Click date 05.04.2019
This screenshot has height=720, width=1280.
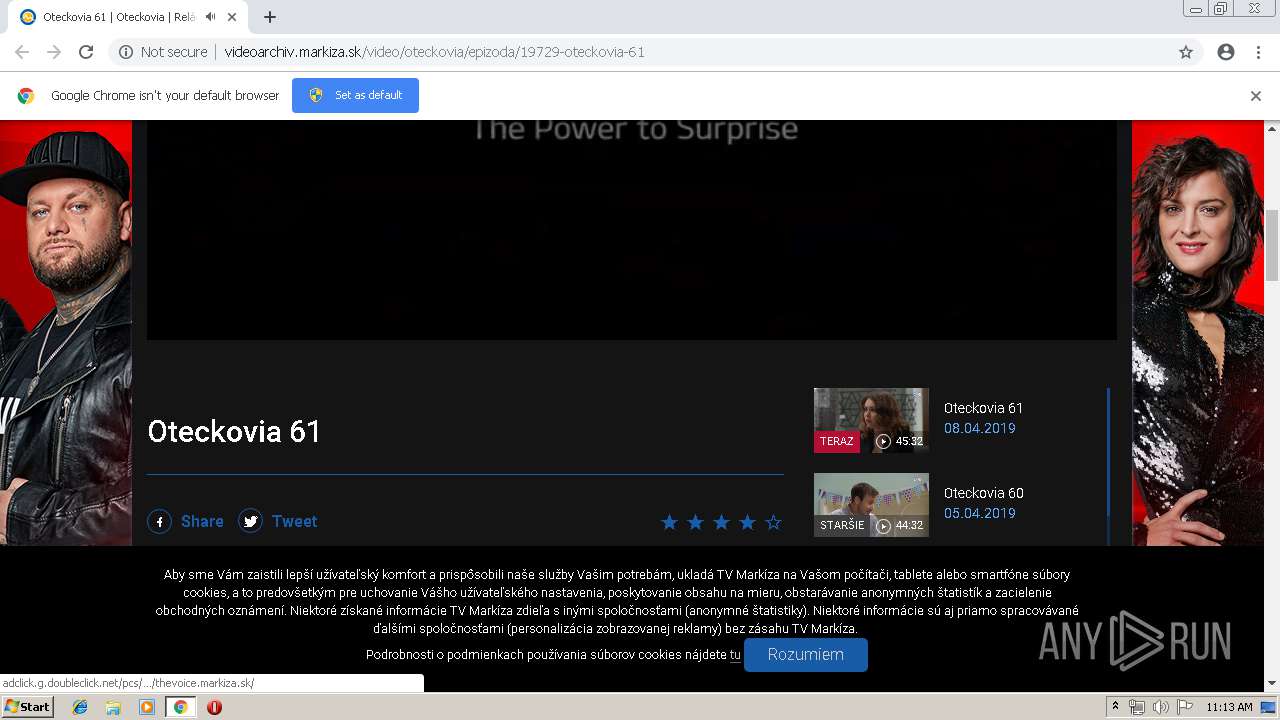tap(980, 513)
